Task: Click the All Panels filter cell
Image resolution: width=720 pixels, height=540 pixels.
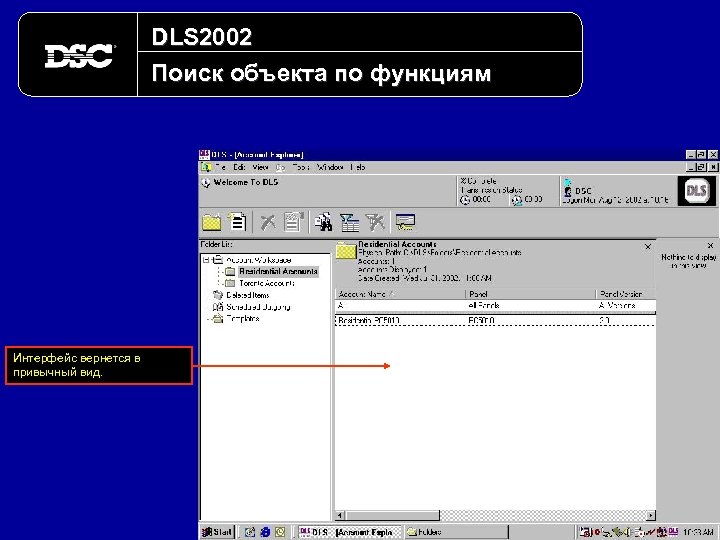Action: 530,306
